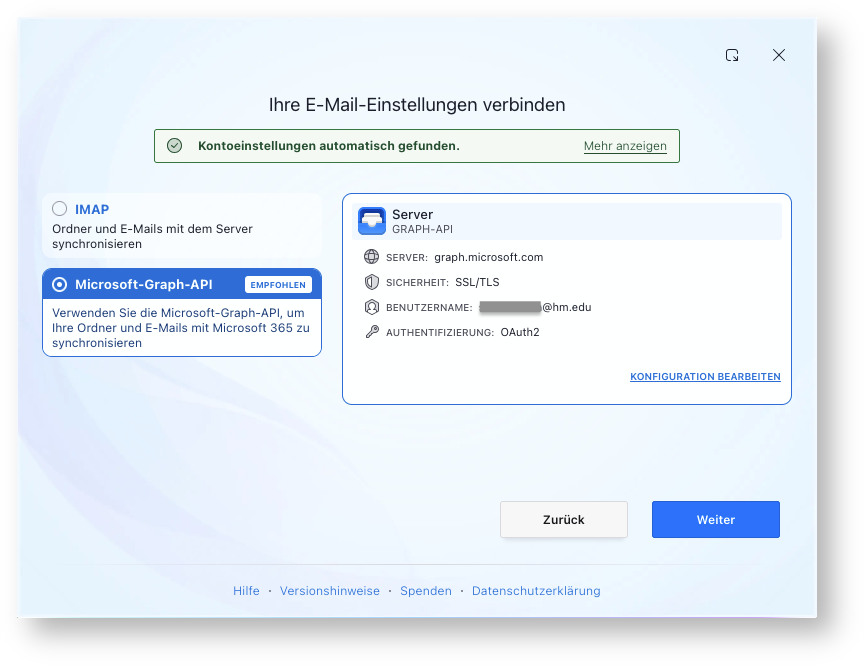The width and height of the screenshot is (865, 666).
Task: Open the Spenden link
Action: (x=426, y=590)
